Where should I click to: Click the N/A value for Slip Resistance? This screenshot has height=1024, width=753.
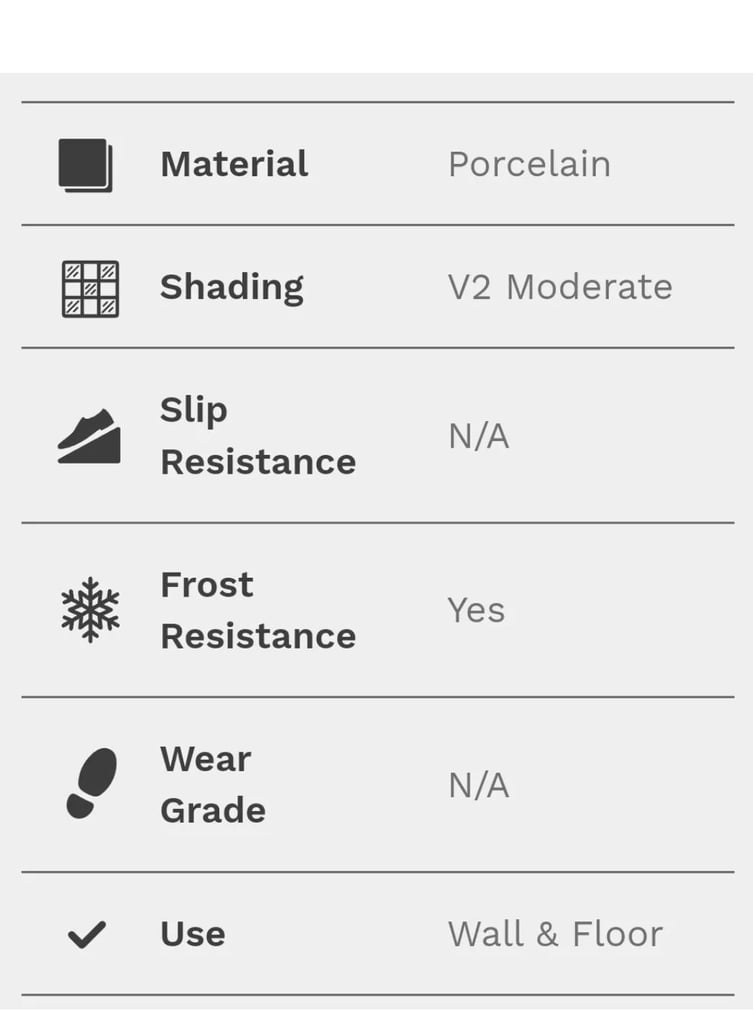[x=479, y=436]
